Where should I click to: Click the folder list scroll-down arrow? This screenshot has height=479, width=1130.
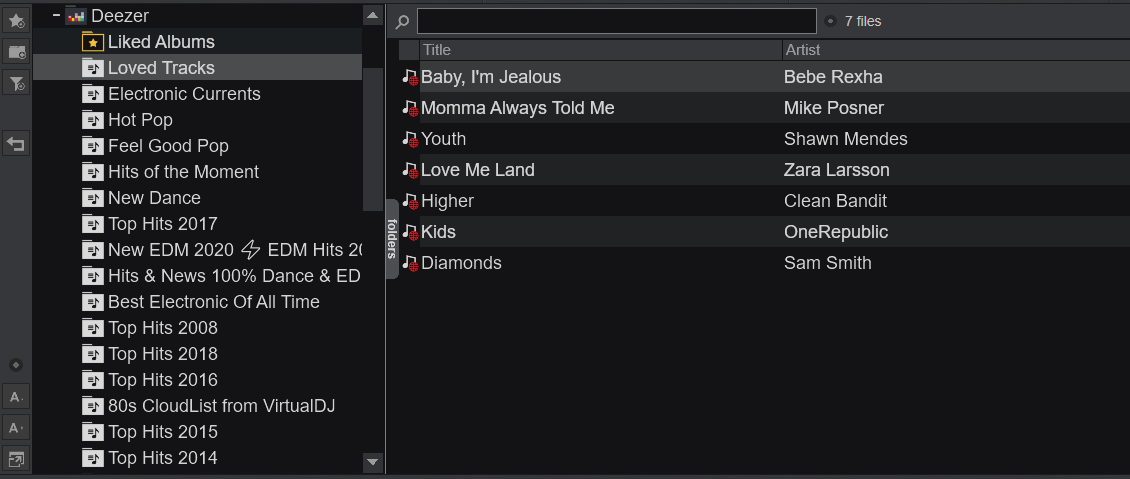tap(373, 462)
